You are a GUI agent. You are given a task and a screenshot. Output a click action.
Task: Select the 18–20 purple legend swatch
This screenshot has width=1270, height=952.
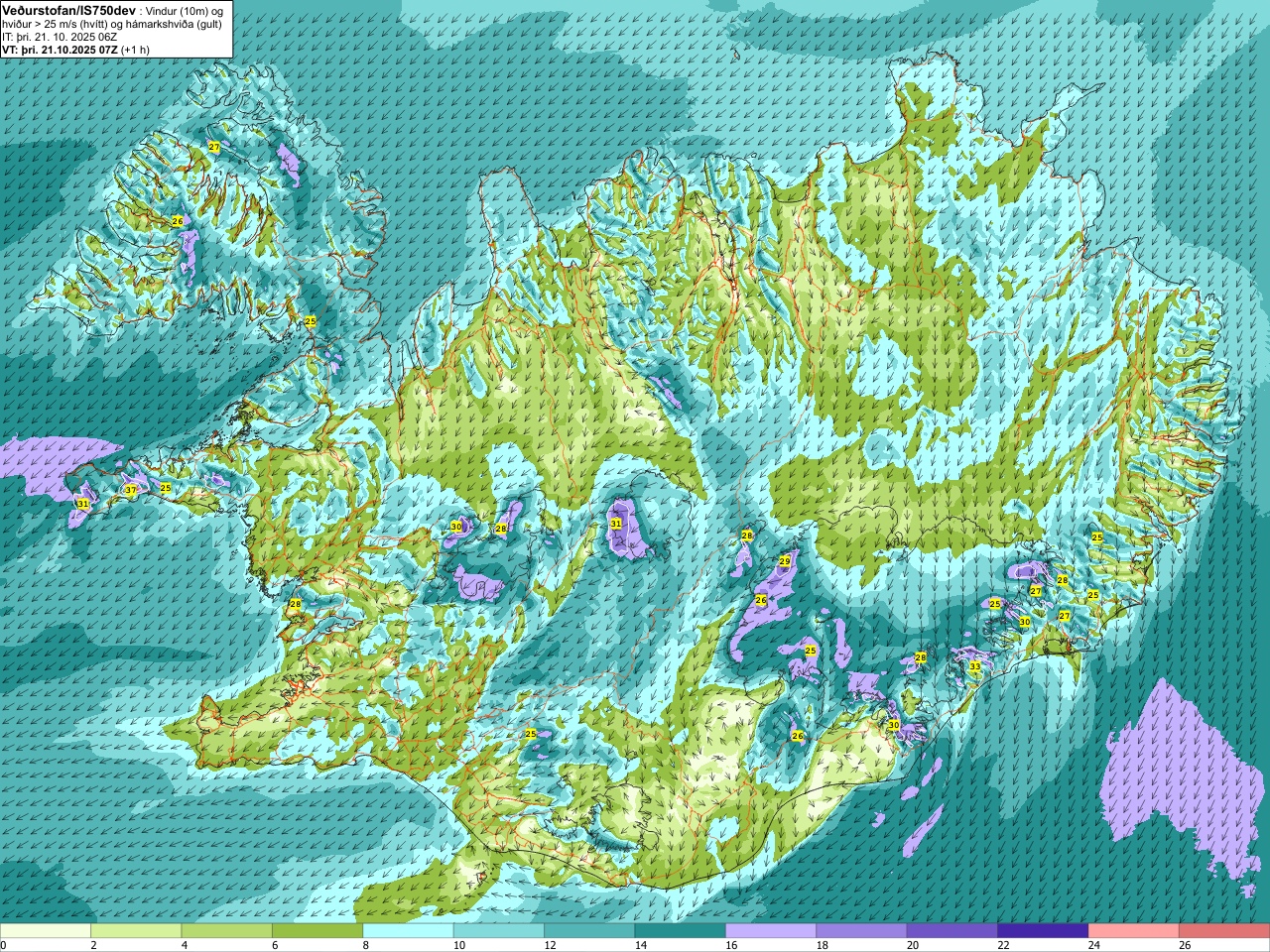[x=861, y=931]
